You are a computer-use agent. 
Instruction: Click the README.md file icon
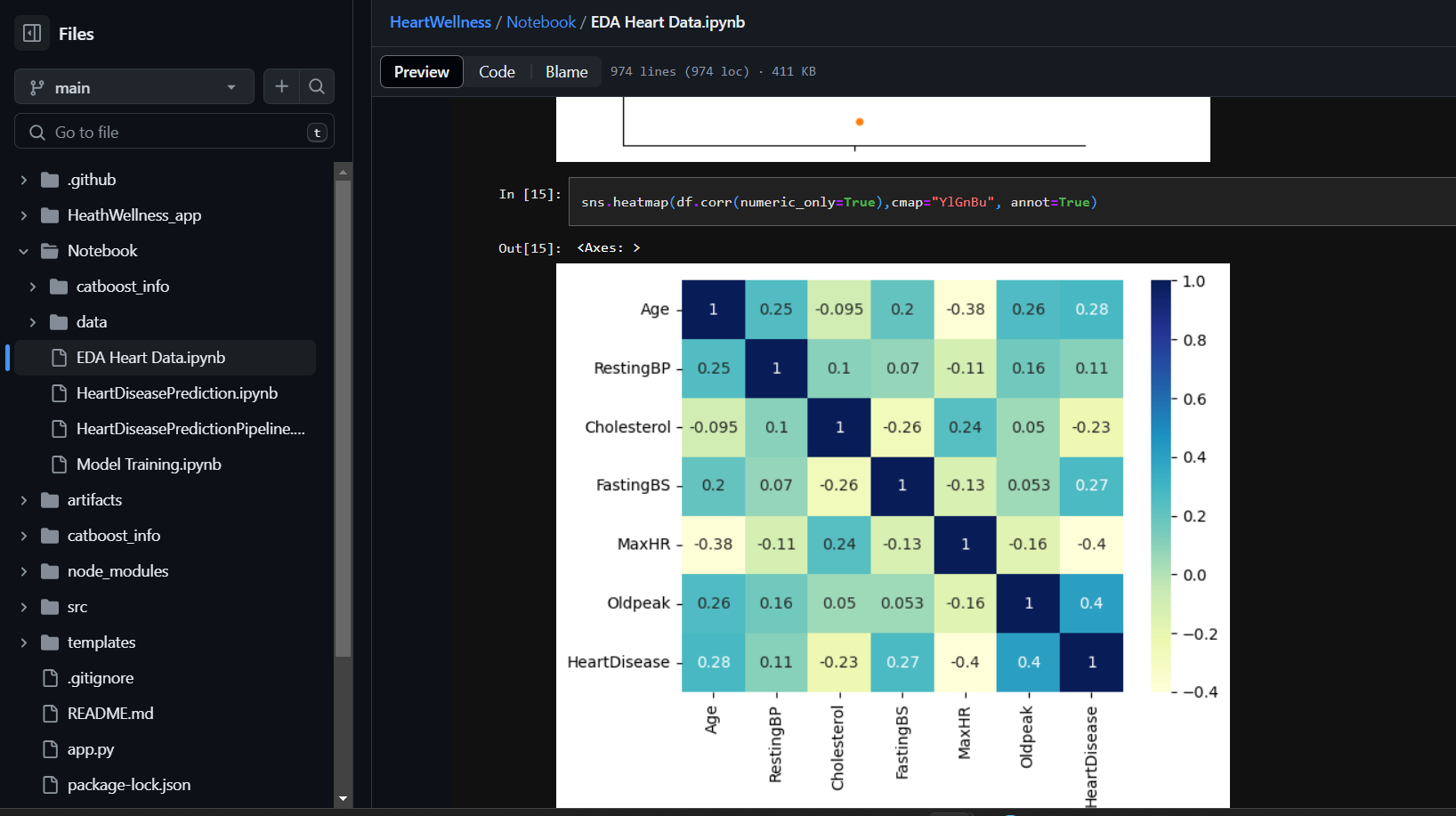51,714
